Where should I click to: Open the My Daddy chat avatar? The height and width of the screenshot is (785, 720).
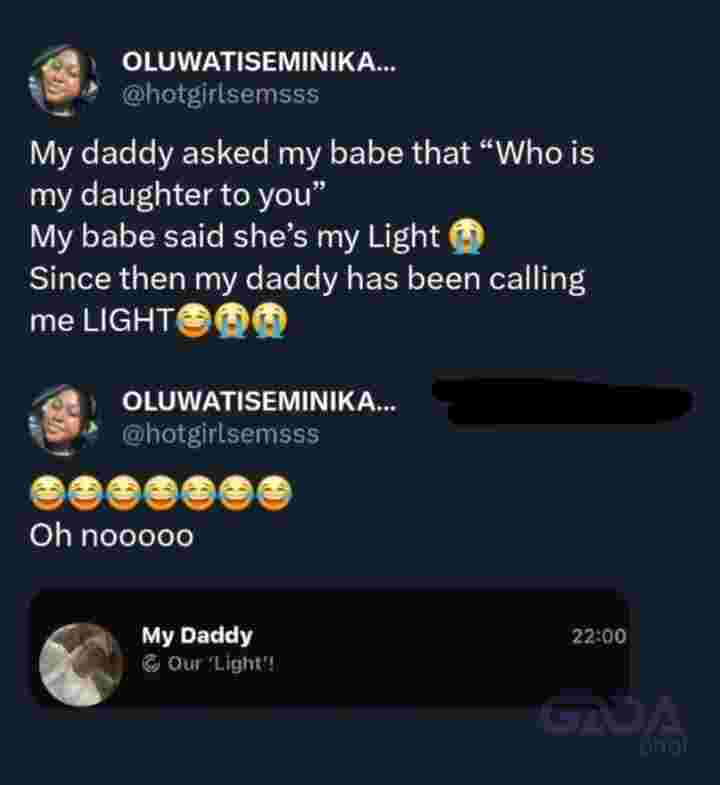80,665
